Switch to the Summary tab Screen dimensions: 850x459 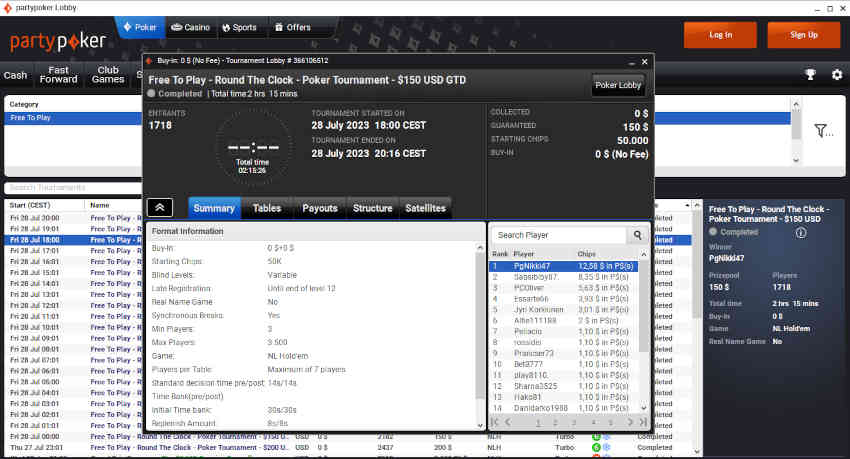pyautogui.click(x=214, y=208)
